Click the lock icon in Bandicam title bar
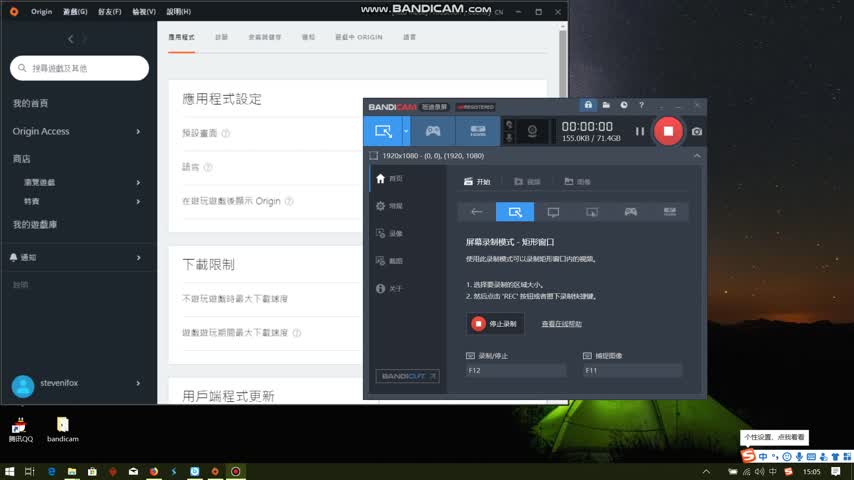The width and height of the screenshot is (854, 480). pos(588,105)
